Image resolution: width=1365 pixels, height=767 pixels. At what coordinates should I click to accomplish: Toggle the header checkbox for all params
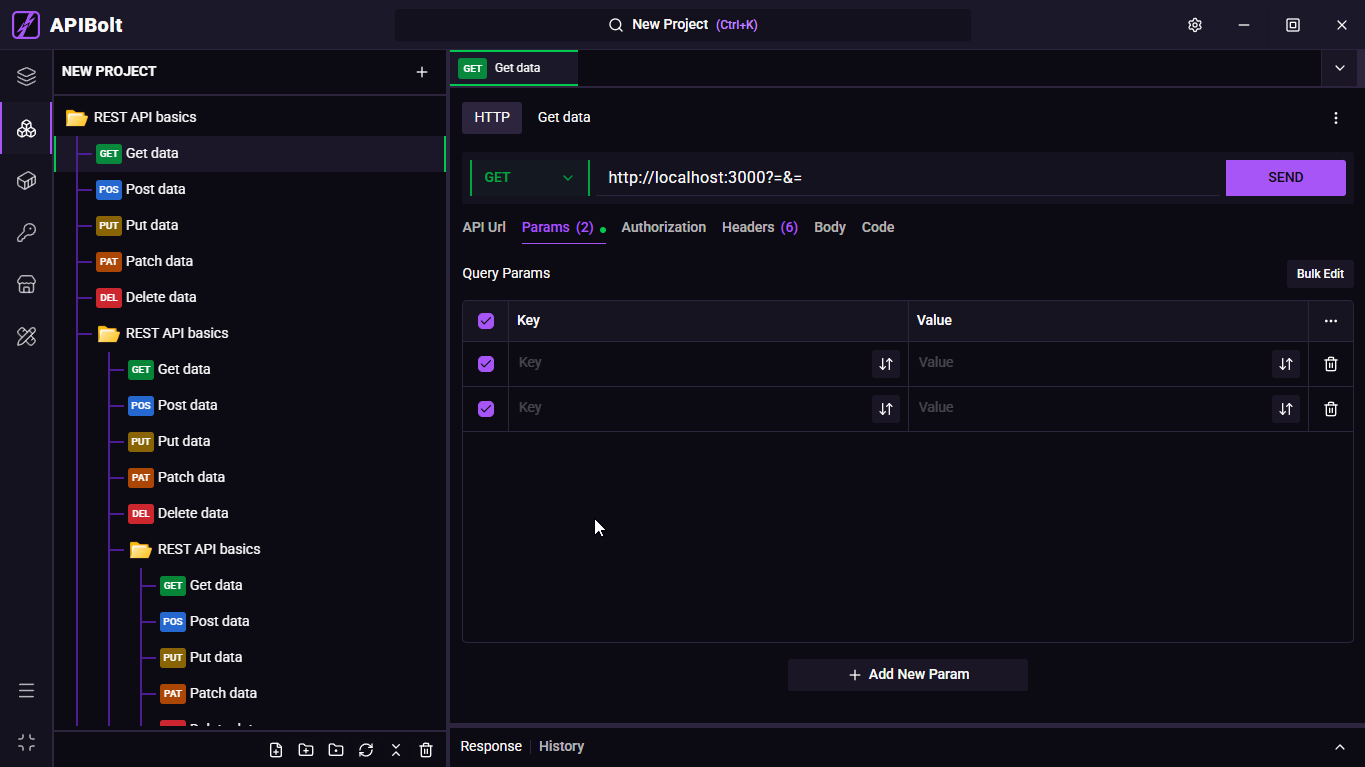(486, 321)
